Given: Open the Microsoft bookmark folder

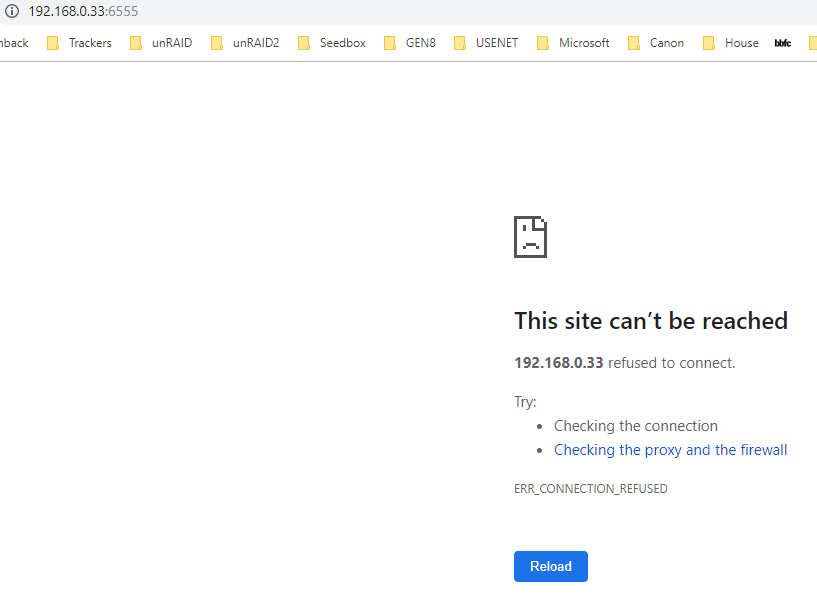Looking at the screenshot, I should point(573,43).
